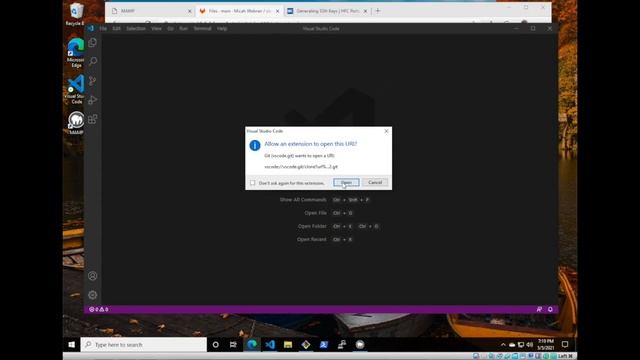This screenshot has height=360, width=640.
Task: Switch to the MAMP browser tab
Action: 150,11
